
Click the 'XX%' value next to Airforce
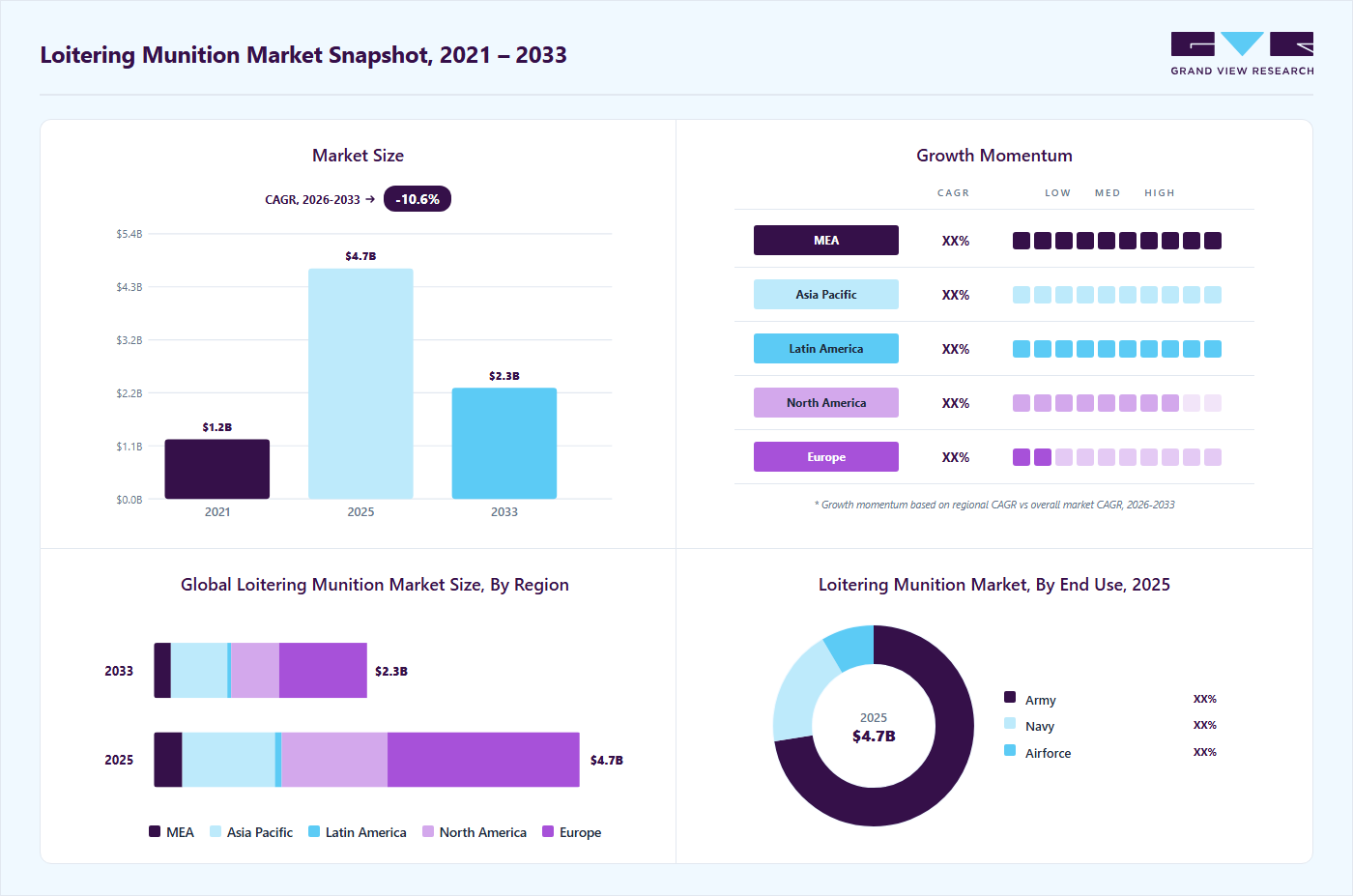coord(1205,752)
